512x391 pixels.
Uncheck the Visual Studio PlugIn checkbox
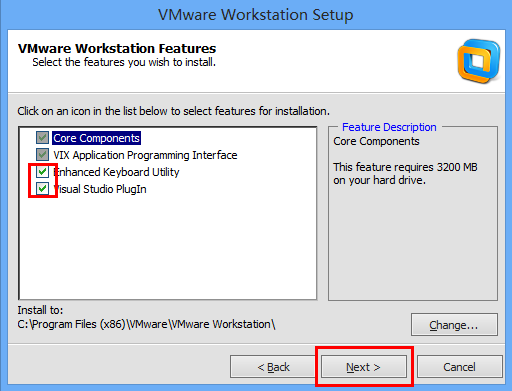pyautogui.click(x=42, y=189)
